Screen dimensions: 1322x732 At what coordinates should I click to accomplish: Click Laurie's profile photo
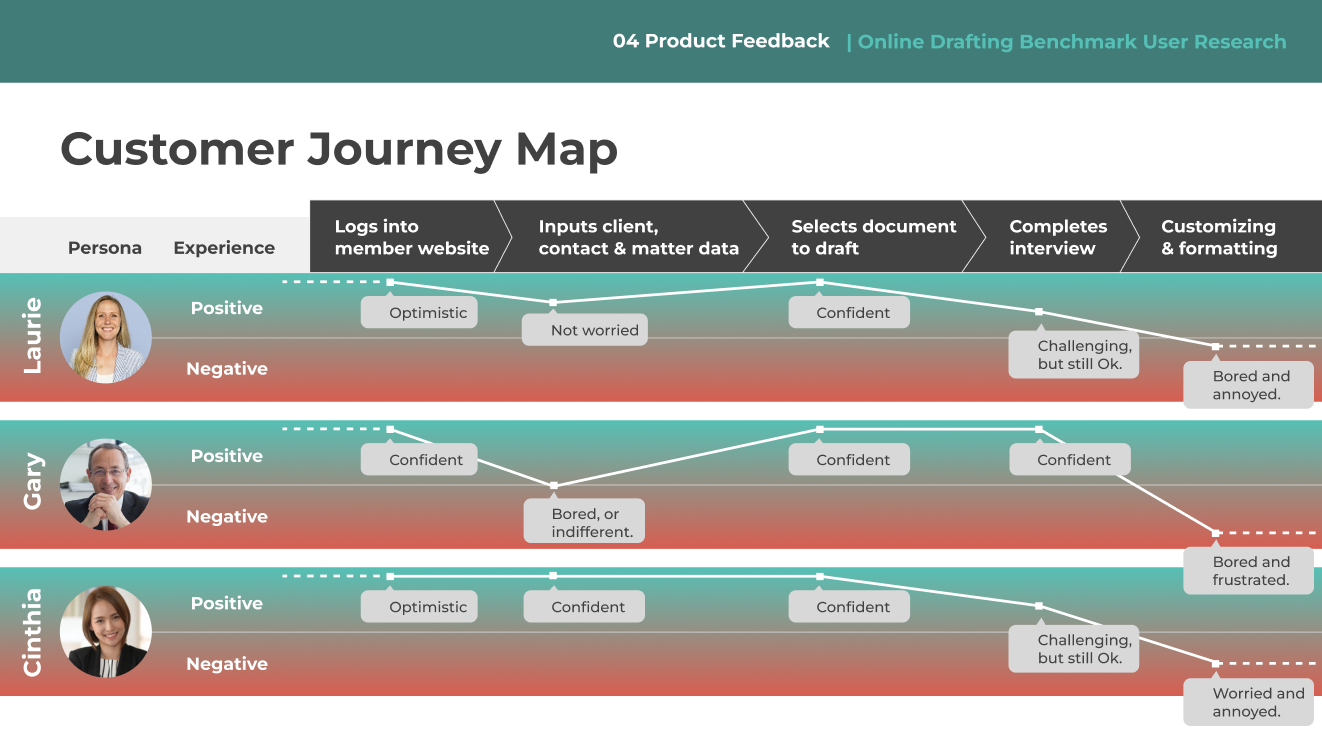click(106, 337)
